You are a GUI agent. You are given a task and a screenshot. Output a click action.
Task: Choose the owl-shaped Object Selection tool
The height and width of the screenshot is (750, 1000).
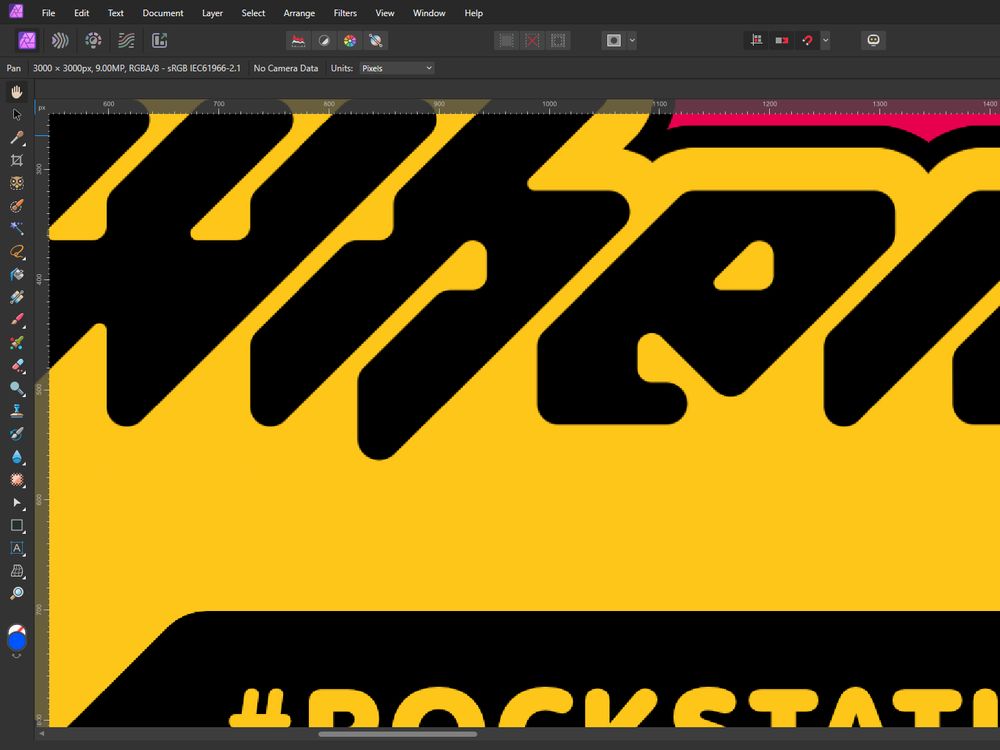17,184
